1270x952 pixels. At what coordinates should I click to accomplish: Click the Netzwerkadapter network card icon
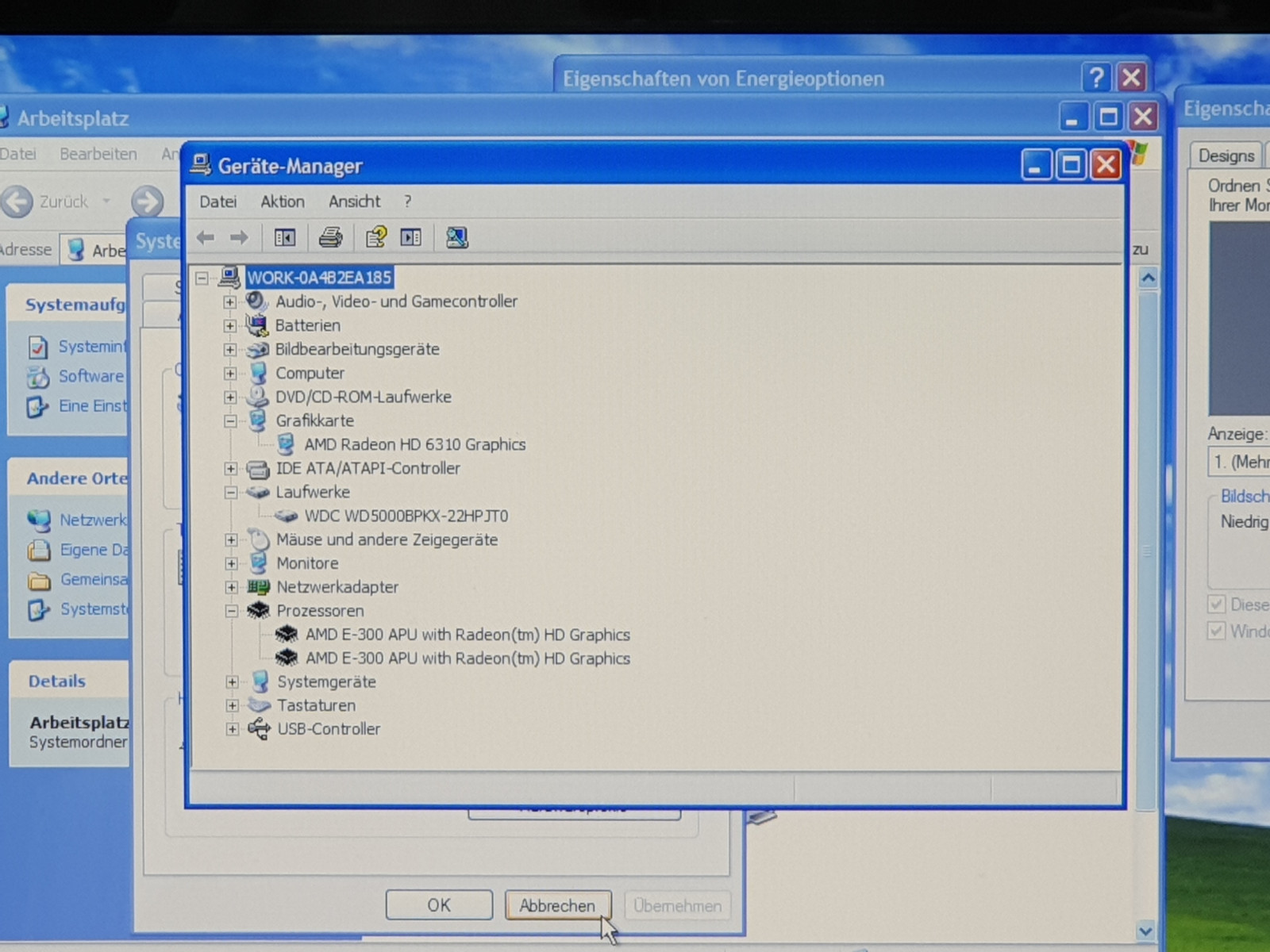(258, 587)
